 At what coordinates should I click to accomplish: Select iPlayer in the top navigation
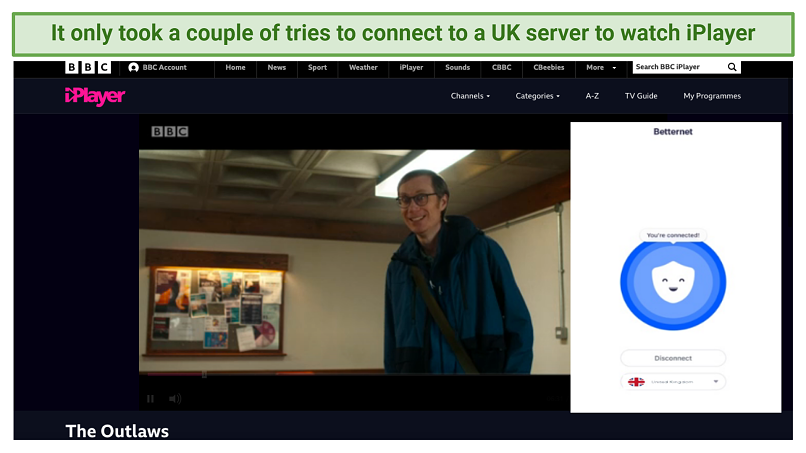pyautogui.click(x=411, y=67)
